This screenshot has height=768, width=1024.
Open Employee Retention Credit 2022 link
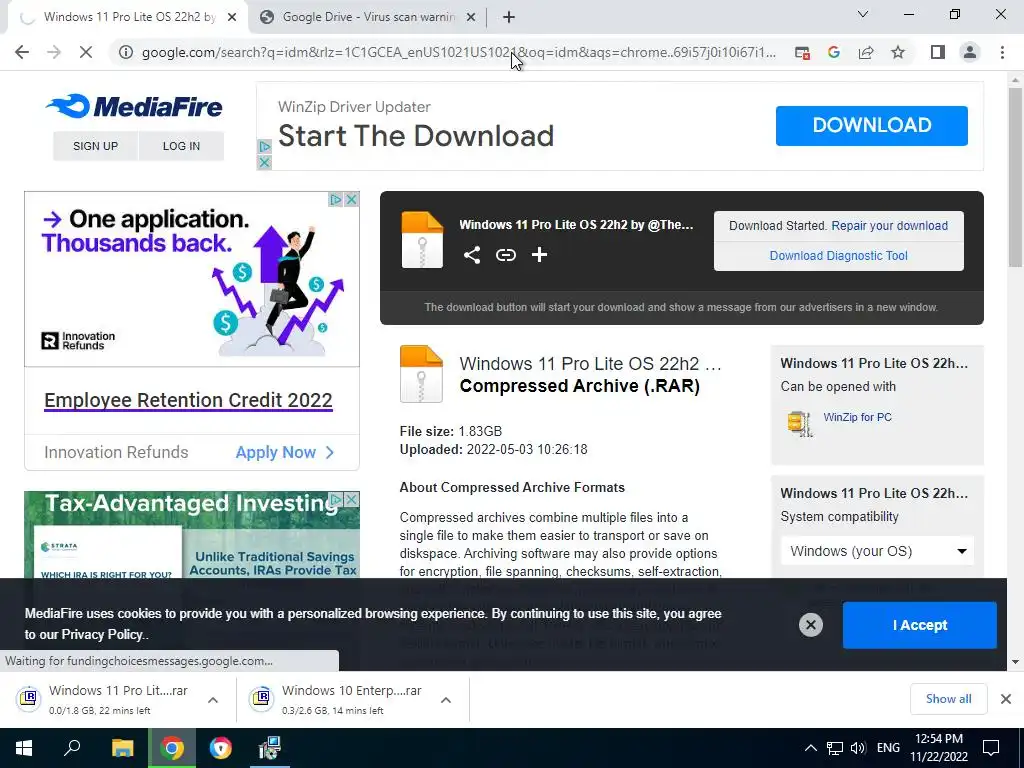(188, 400)
